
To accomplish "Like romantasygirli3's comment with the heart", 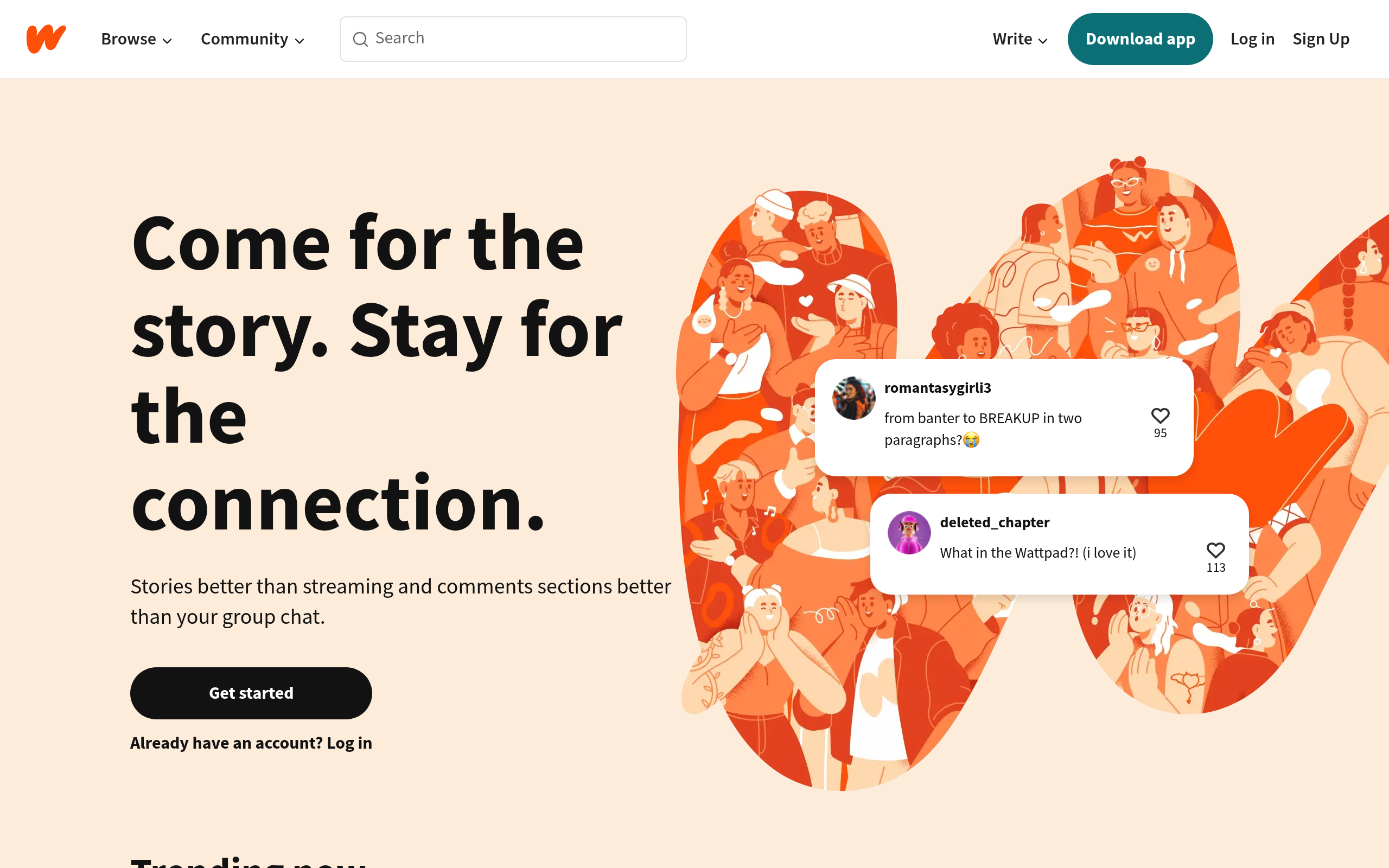I will pos(1160,416).
